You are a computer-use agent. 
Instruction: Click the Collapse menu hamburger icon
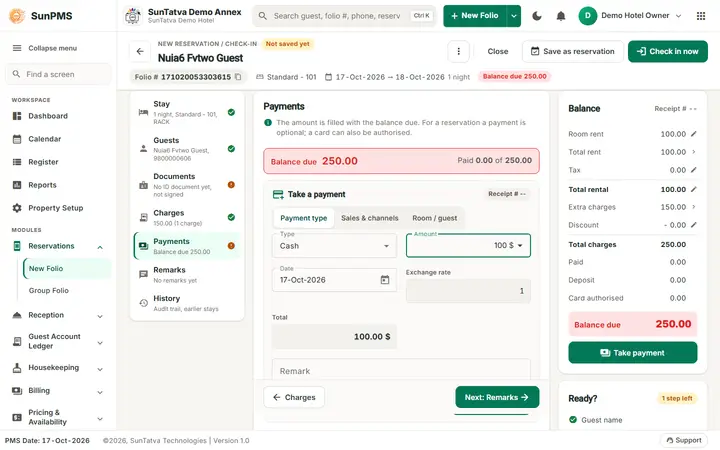coord(17,48)
